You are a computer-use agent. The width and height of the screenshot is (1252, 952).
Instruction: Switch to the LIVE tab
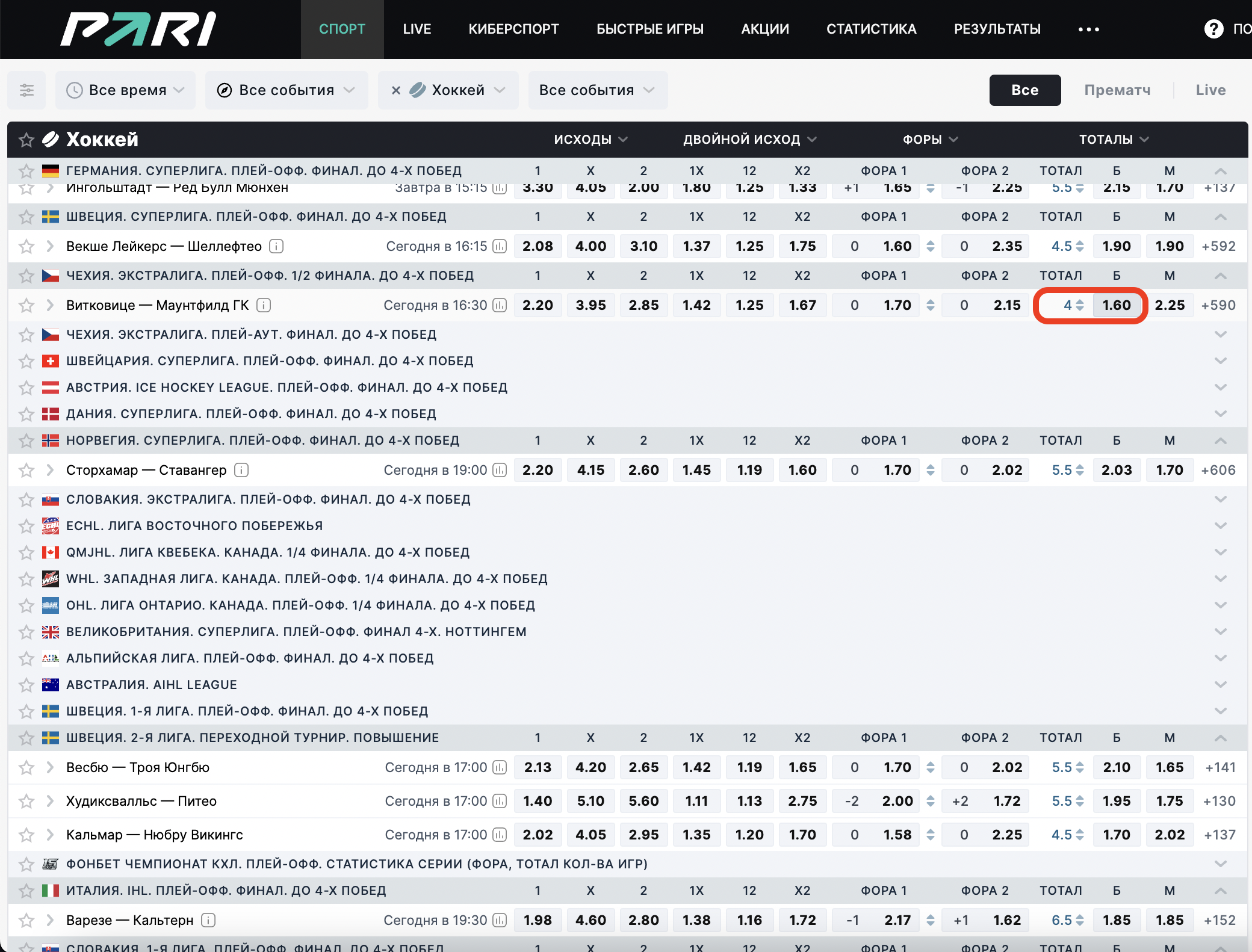[417, 28]
